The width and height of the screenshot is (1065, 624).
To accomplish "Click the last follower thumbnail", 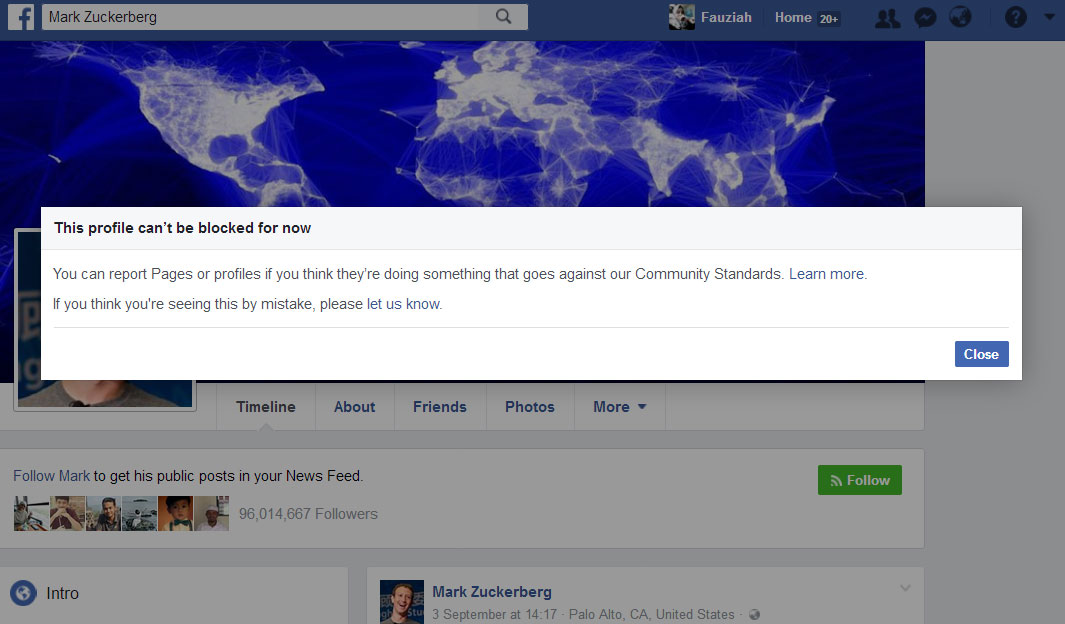I will pyautogui.click(x=211, y=513).
